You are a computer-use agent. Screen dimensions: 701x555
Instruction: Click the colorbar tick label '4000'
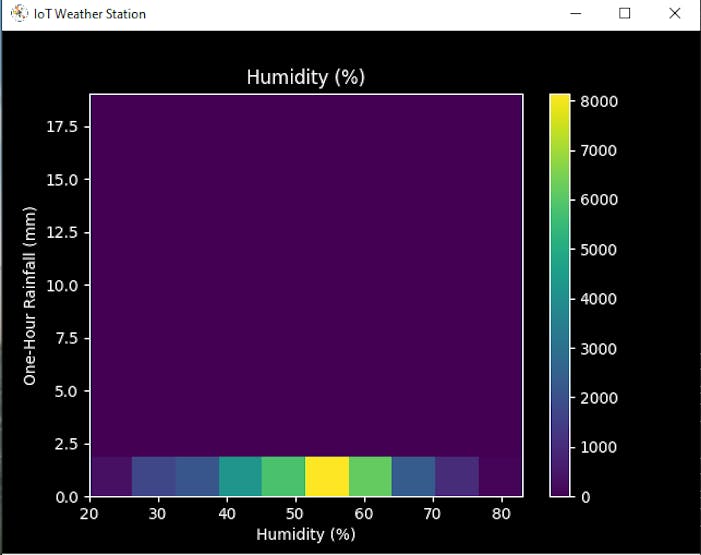tap(599, 299)
